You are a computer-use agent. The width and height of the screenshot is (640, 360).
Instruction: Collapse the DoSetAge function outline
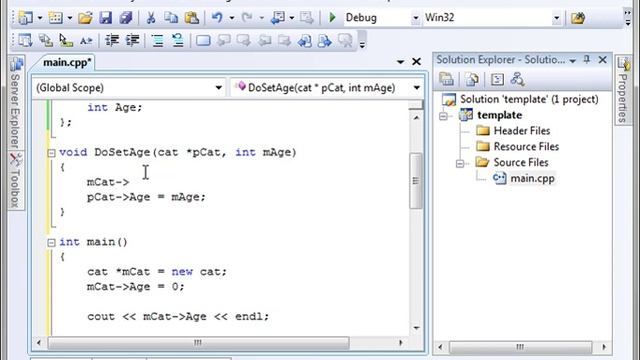point(51,153)
